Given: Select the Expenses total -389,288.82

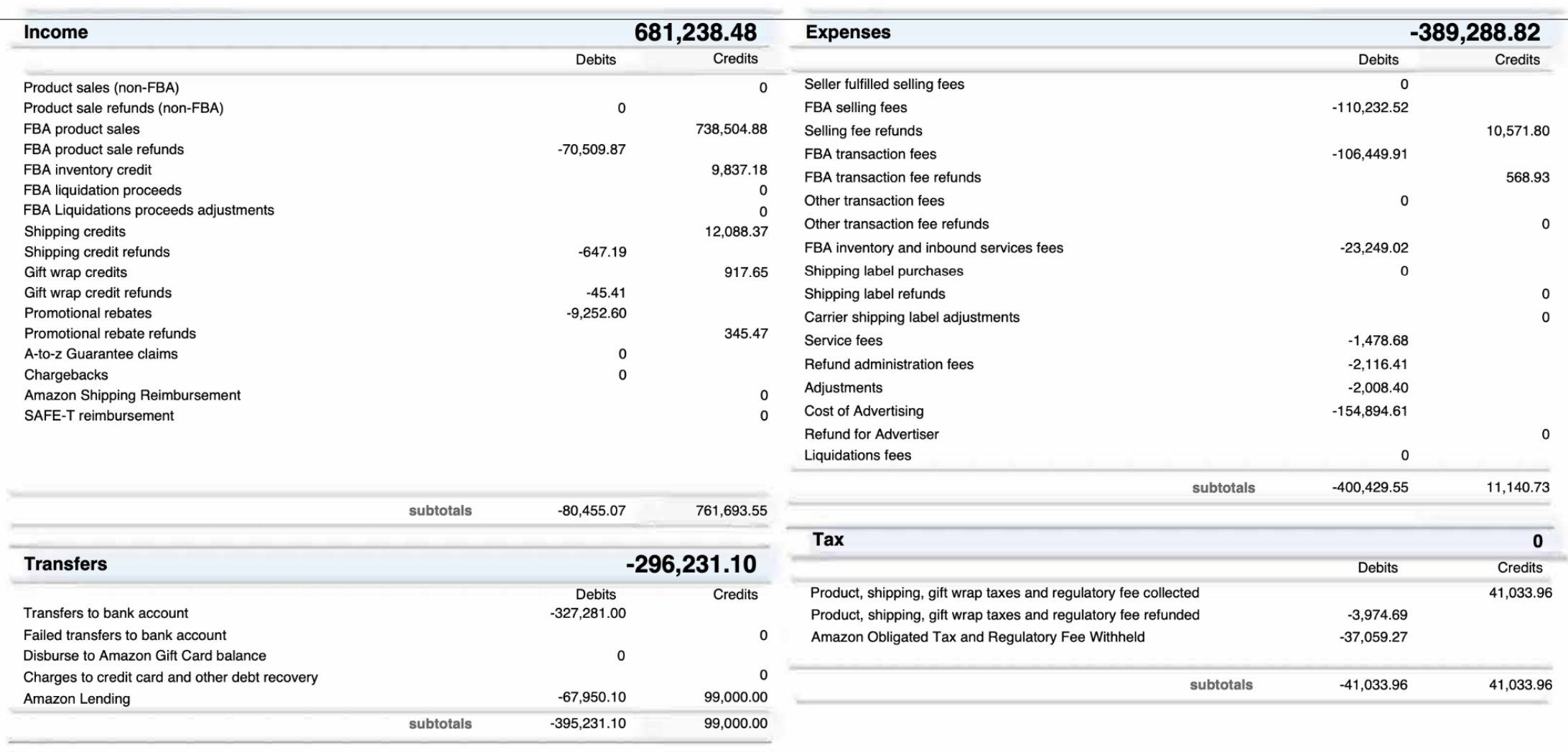Looking at the screenshot, I should point(1475,32).
